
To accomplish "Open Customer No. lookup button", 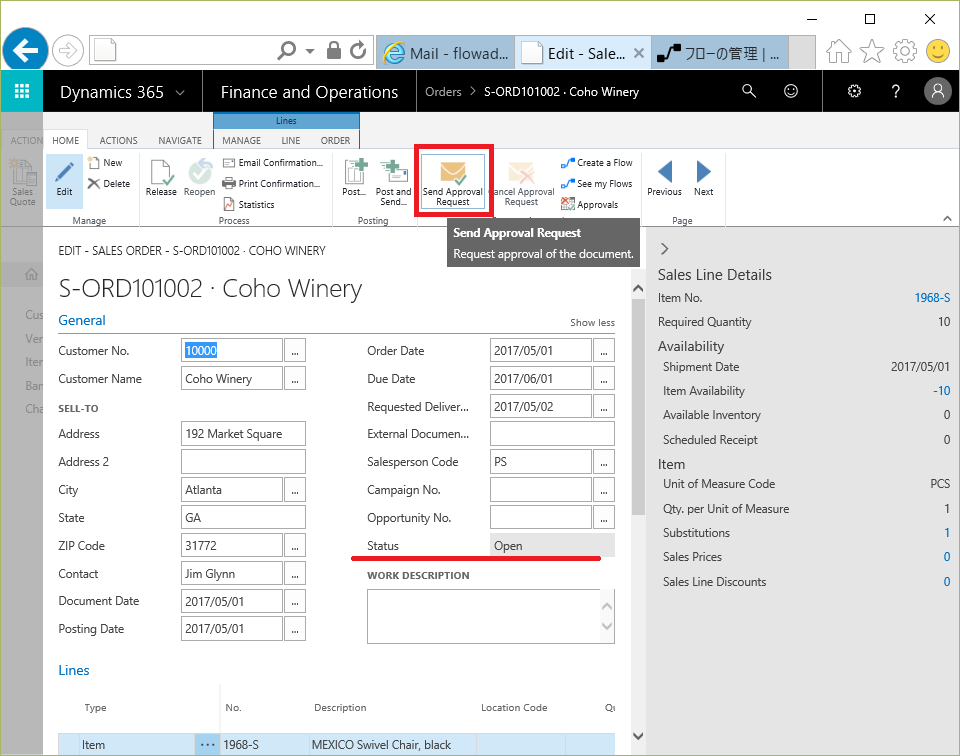I will [295, 351].
